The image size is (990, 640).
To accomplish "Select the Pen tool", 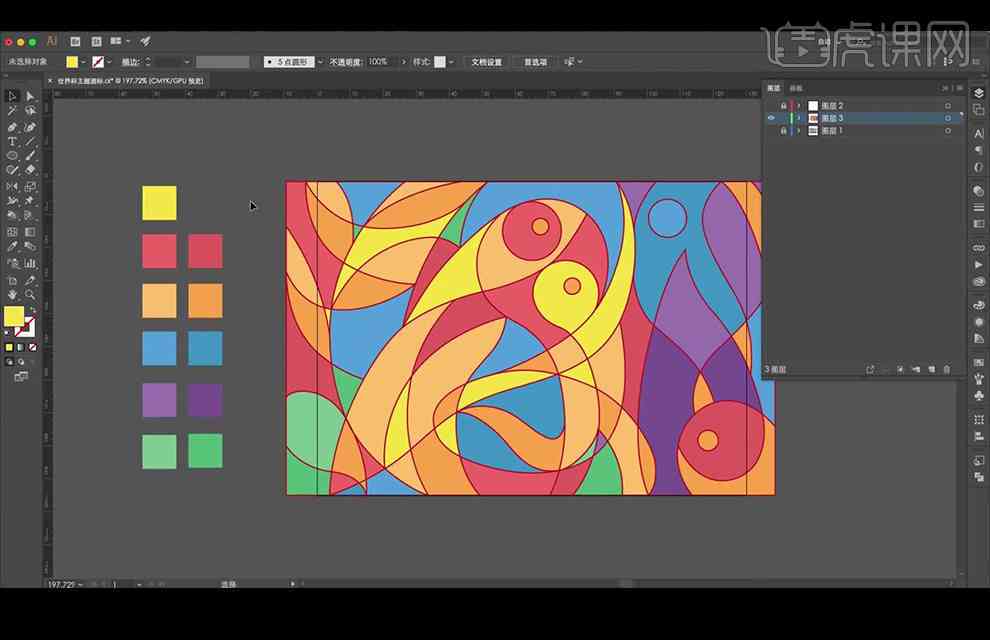I will pyautogui.click(x=12, y=127).
